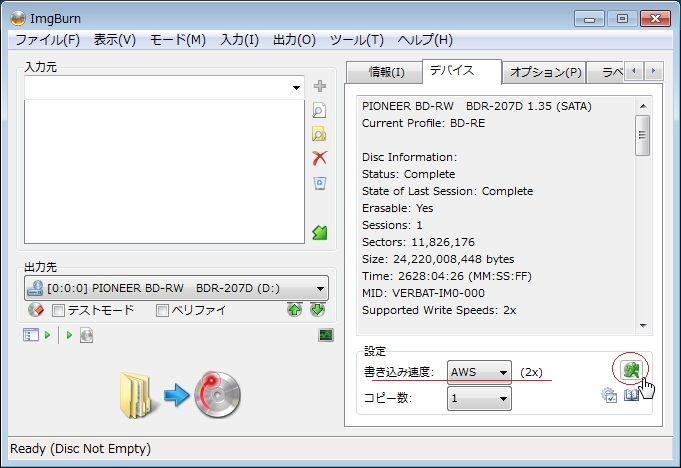The height and width of the screenshot is (468, 681).
Task: Click the 'Erasable: Yes' line
Action: (x=397, y=208)
